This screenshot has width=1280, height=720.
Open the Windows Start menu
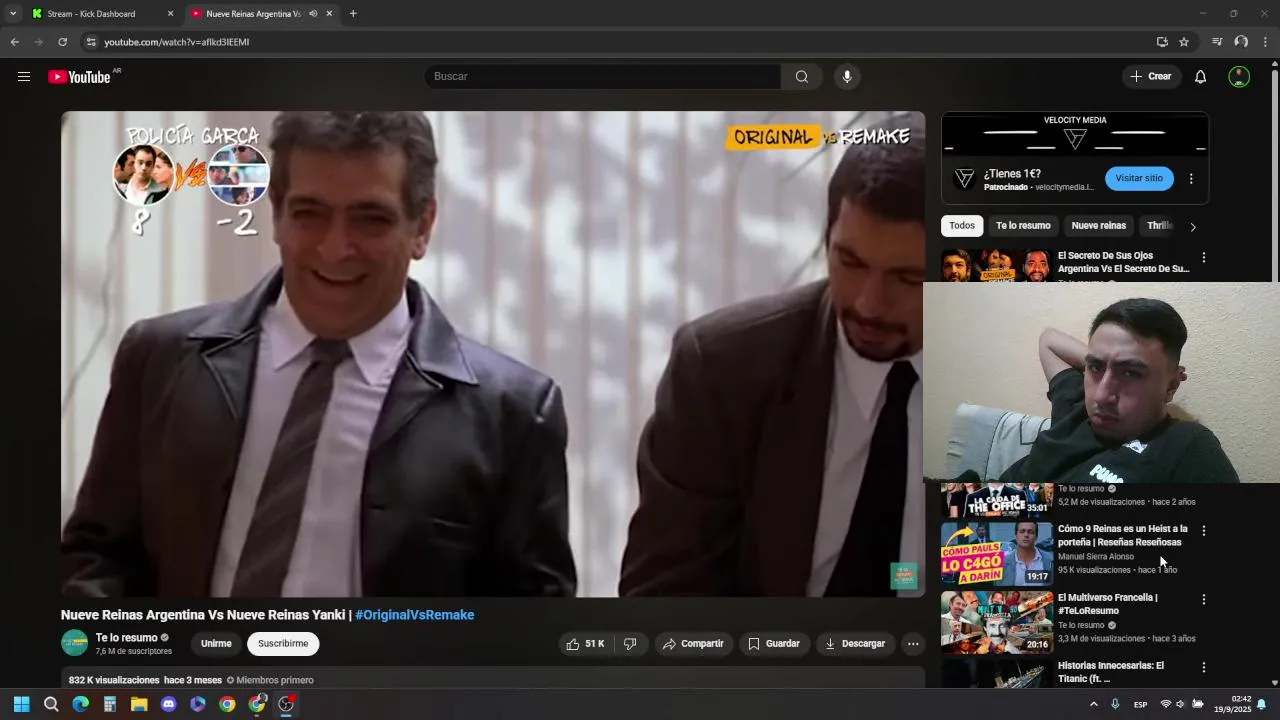tap(22, 704)
